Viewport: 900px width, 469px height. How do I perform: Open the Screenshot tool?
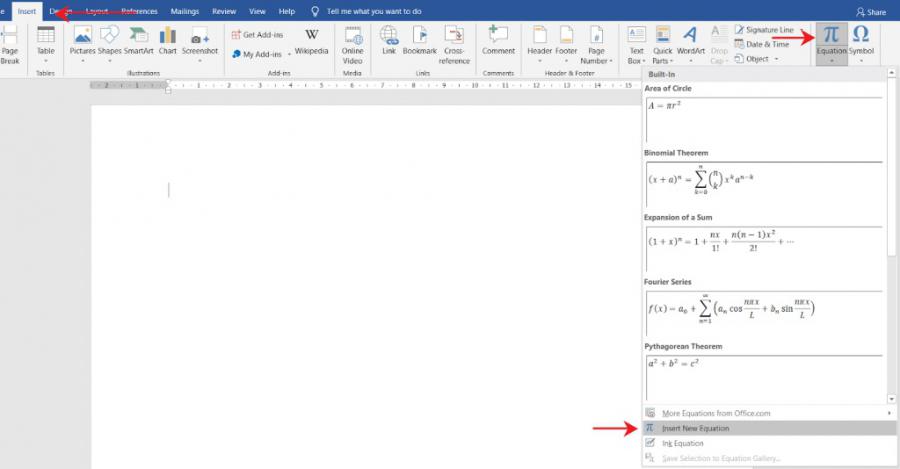[x=200, y=44]
